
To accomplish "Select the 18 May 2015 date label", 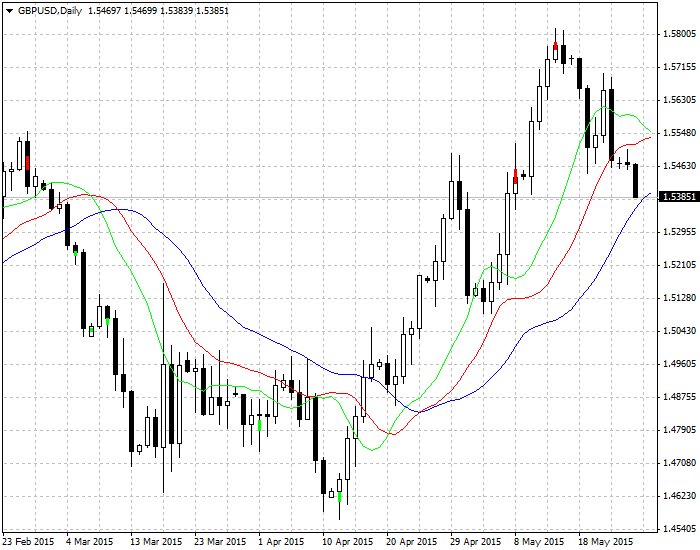I will (606, 541).
